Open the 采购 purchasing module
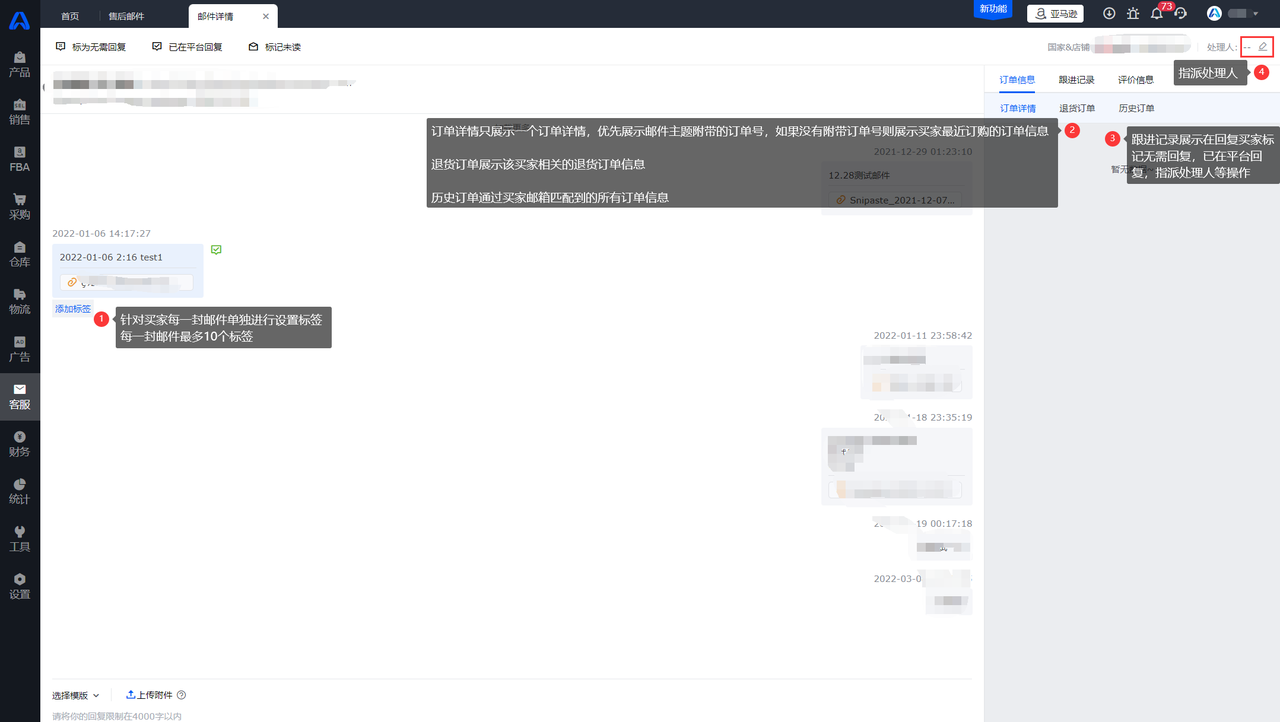1280x722 pixels. tap(19, 206)
